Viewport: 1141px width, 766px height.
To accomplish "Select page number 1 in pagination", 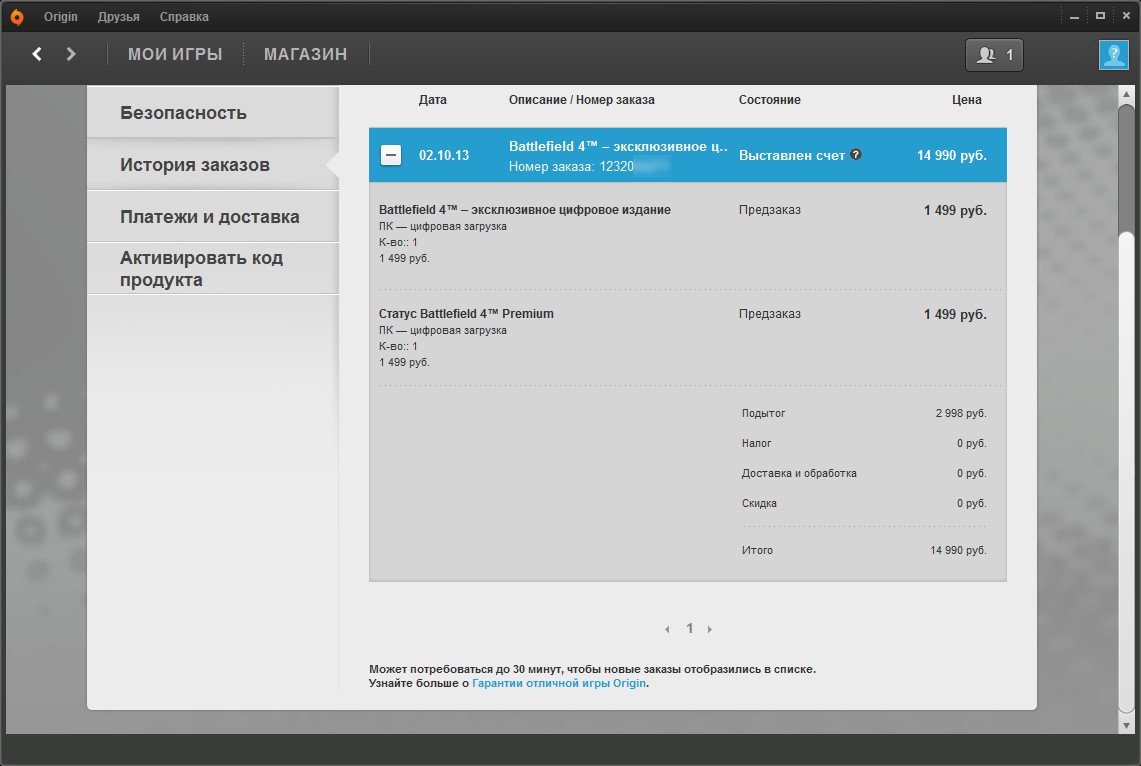I will tap(689, 629).
